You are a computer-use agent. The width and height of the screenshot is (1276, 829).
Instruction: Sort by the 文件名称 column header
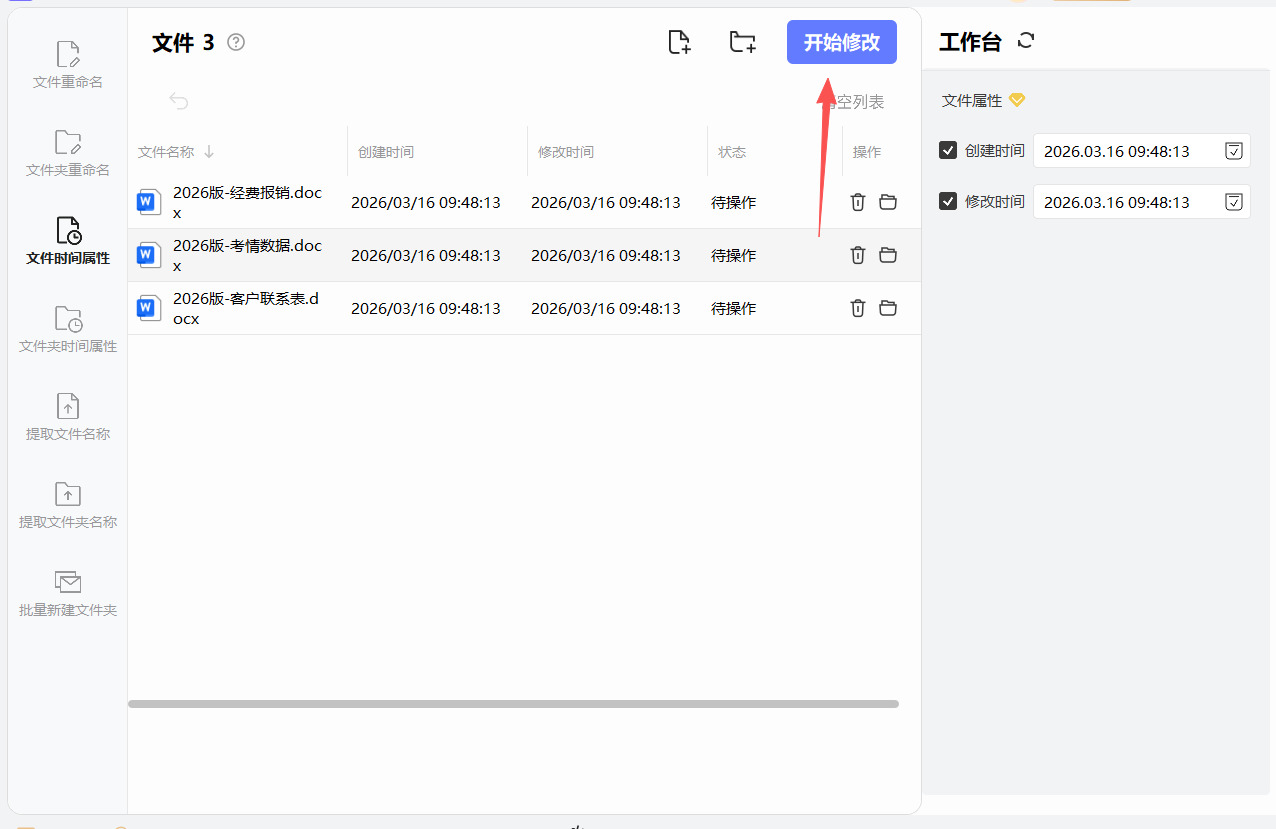[x=176, y=152]
